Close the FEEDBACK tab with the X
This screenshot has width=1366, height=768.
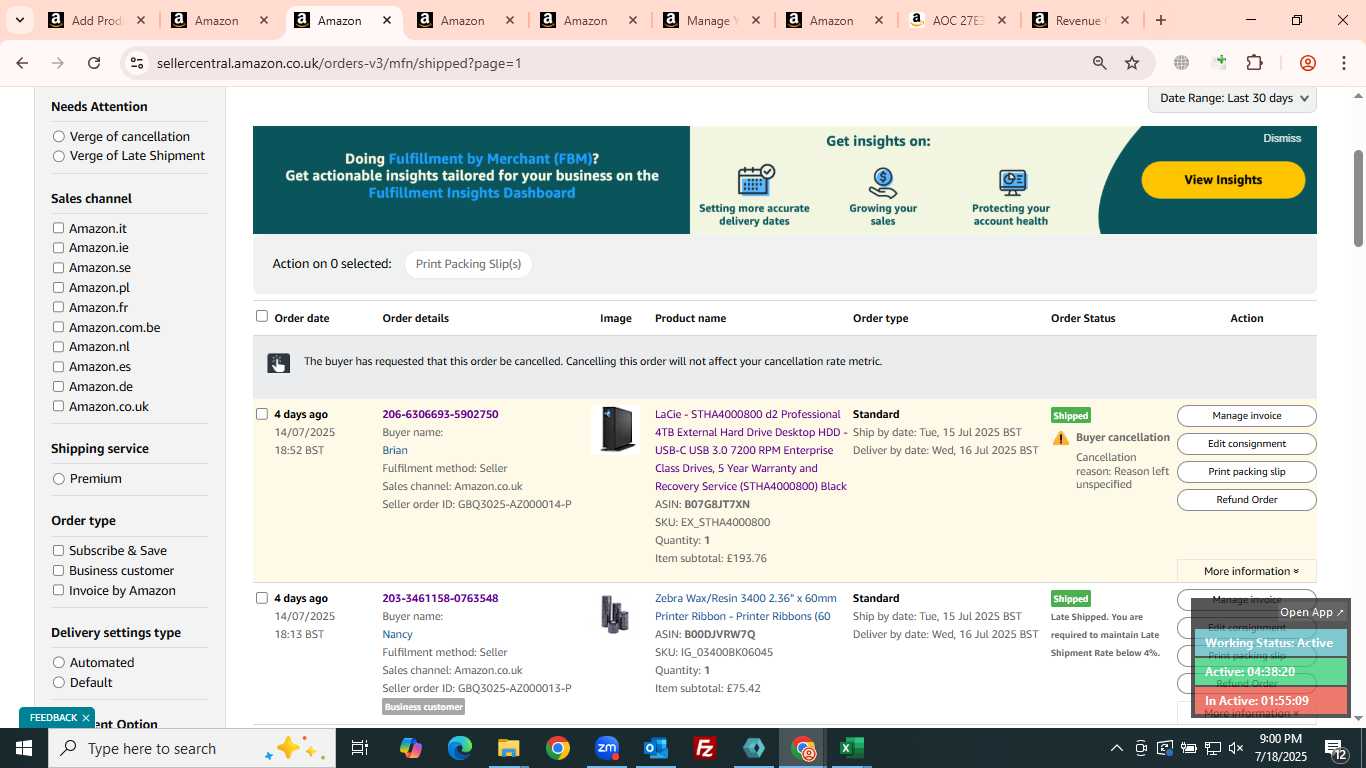point(86,718)
